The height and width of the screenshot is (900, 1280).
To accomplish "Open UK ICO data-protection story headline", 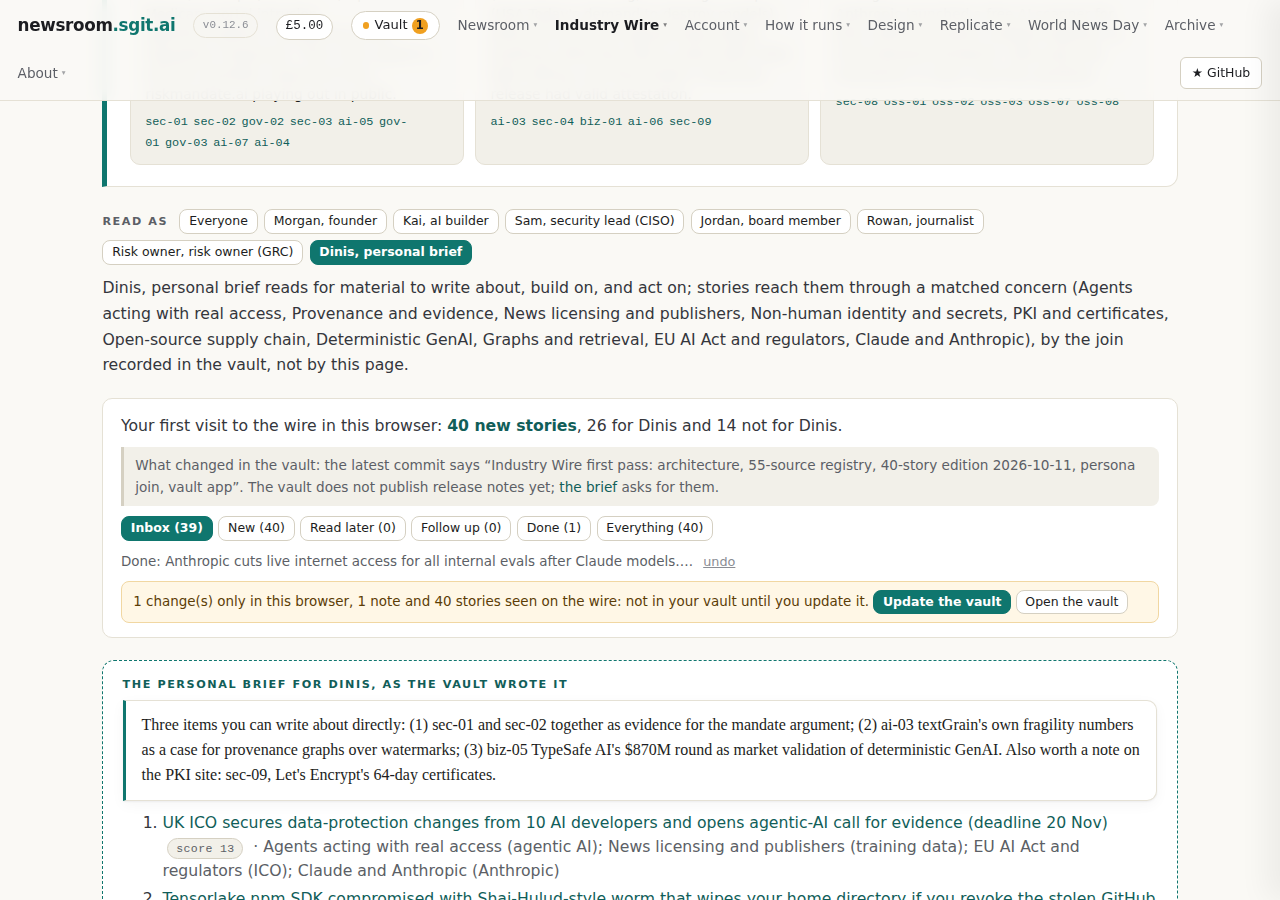I will click(635, 822).
